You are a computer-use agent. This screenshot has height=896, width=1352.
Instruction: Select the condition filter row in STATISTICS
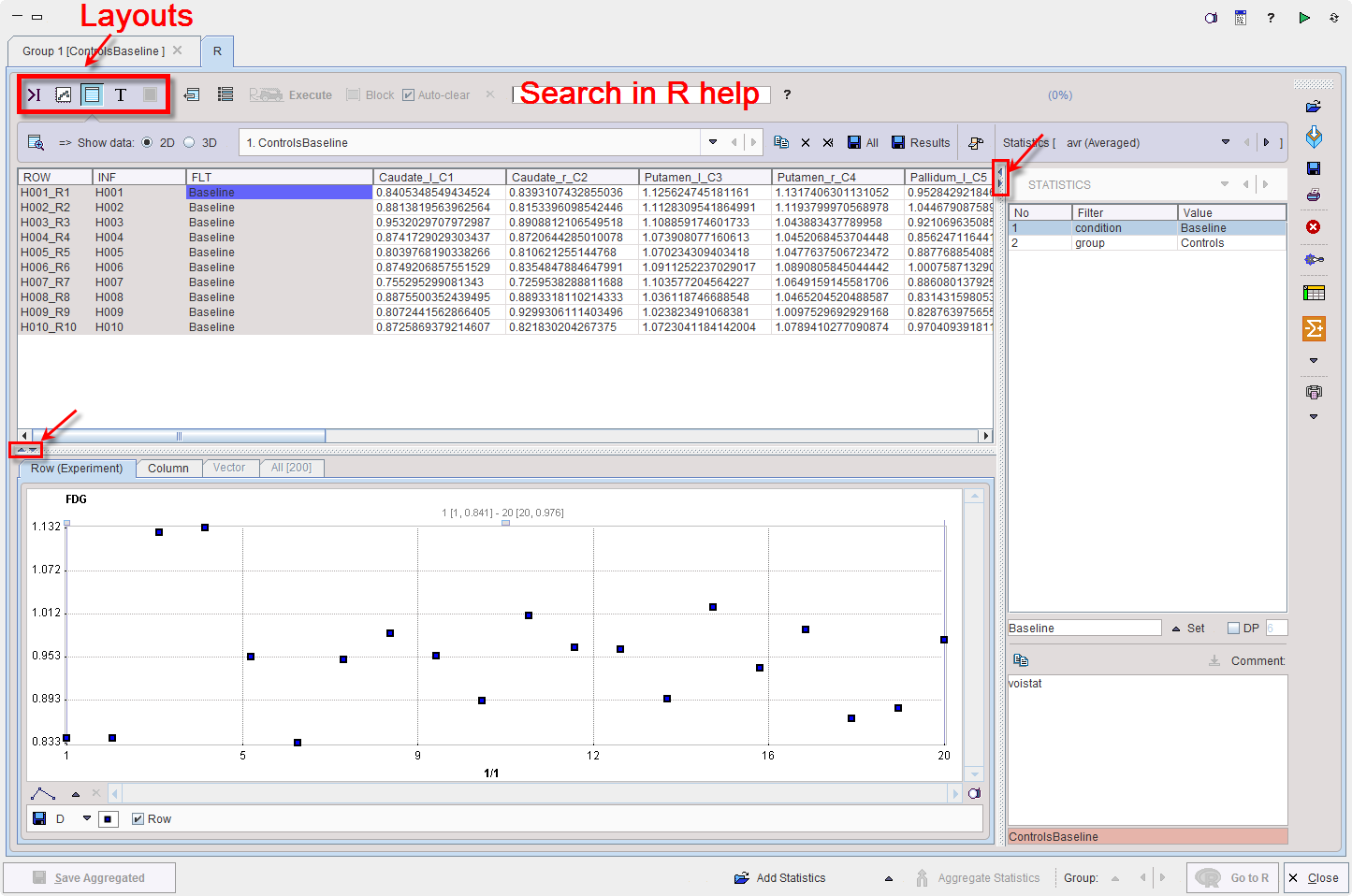tap(1147, 228)
